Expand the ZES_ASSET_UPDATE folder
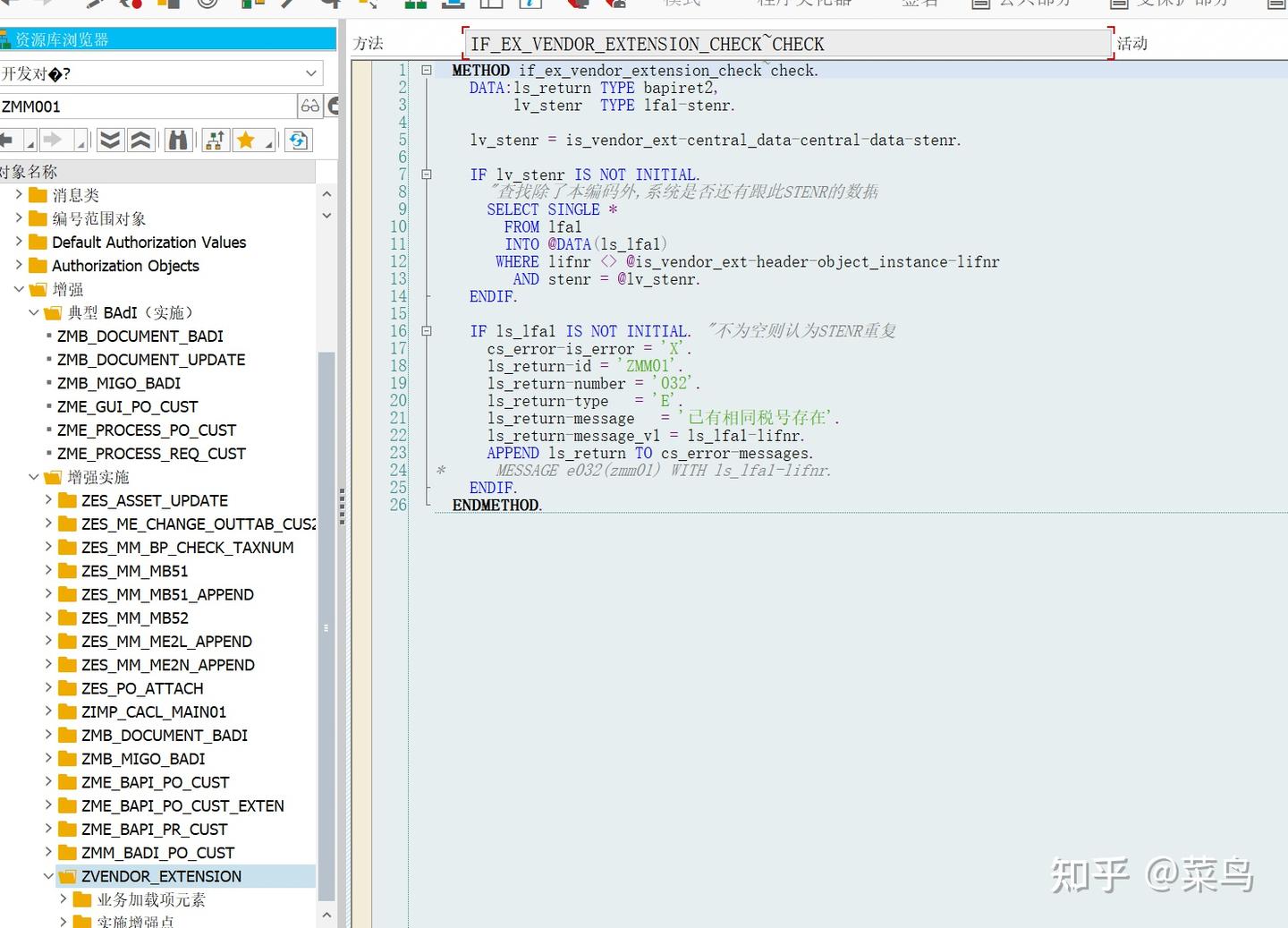Viewport: 1288px width, 928px height. [48, 500]
